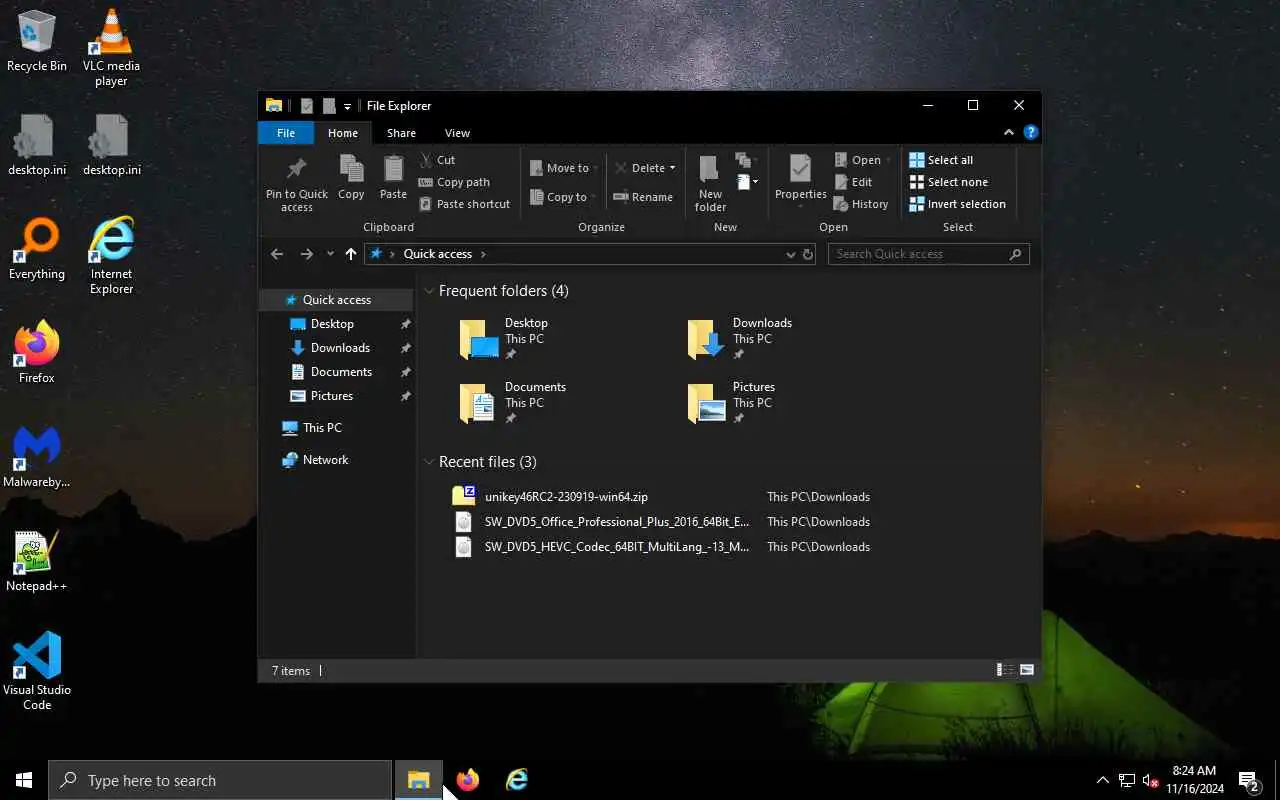Click Invert selection in ribbon
Screen dimensions: 1280x800
click(x=957, y=204)
